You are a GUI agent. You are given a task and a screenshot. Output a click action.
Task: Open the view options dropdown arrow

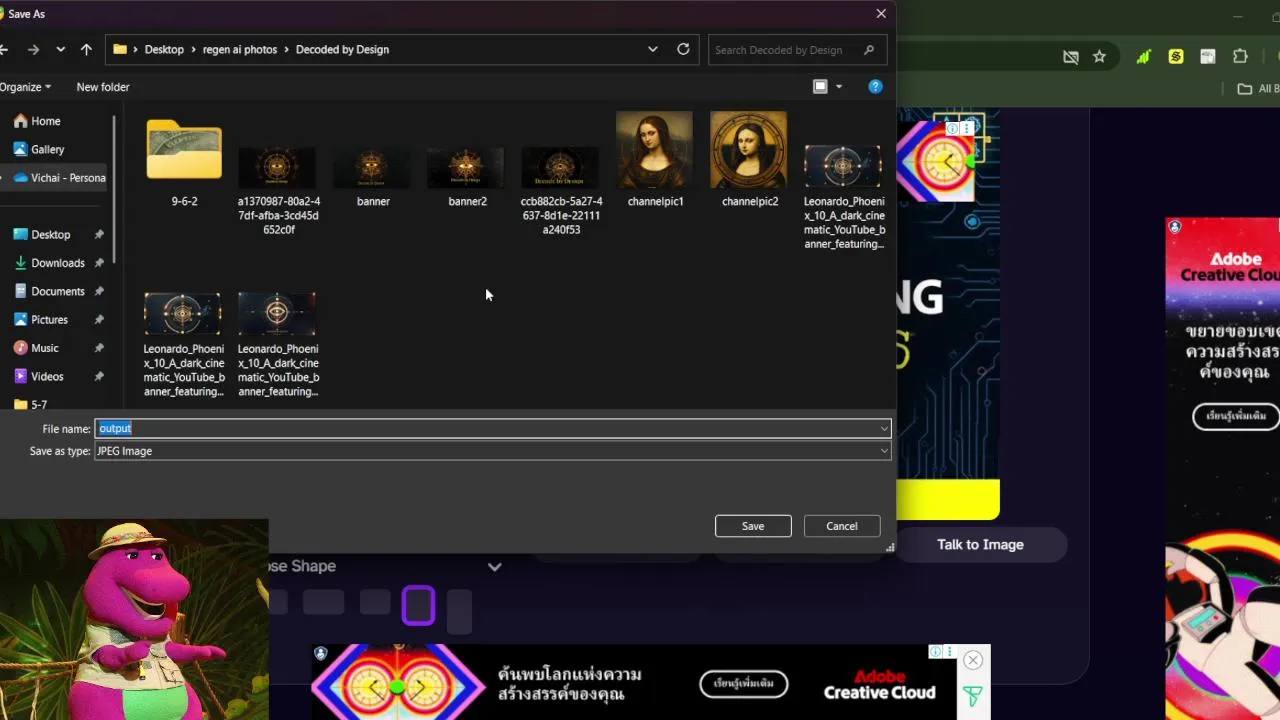pos(839,87)
